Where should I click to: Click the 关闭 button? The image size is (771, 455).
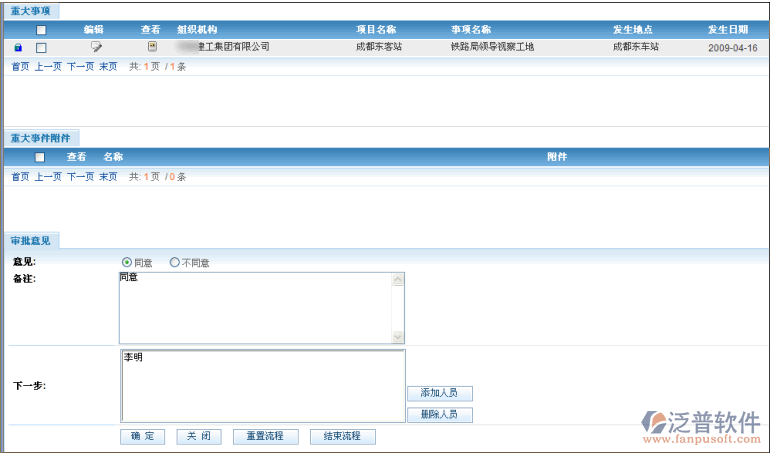[x=199, y=436]
